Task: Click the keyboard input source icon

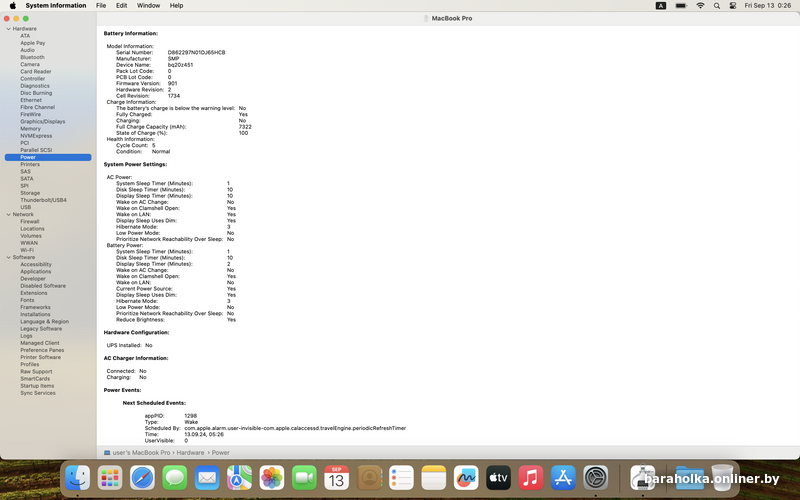Action: (661, 6)
